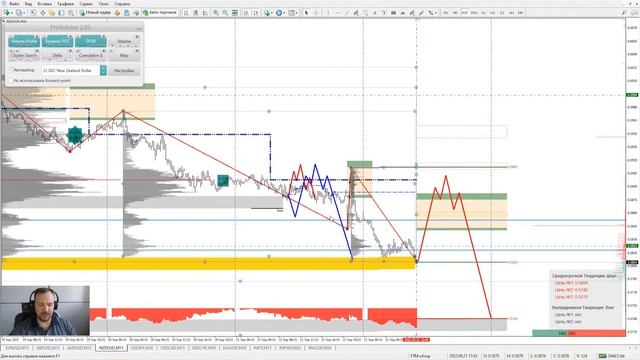
Task: Click the New Chart toolbar icon
Action: 7,13
